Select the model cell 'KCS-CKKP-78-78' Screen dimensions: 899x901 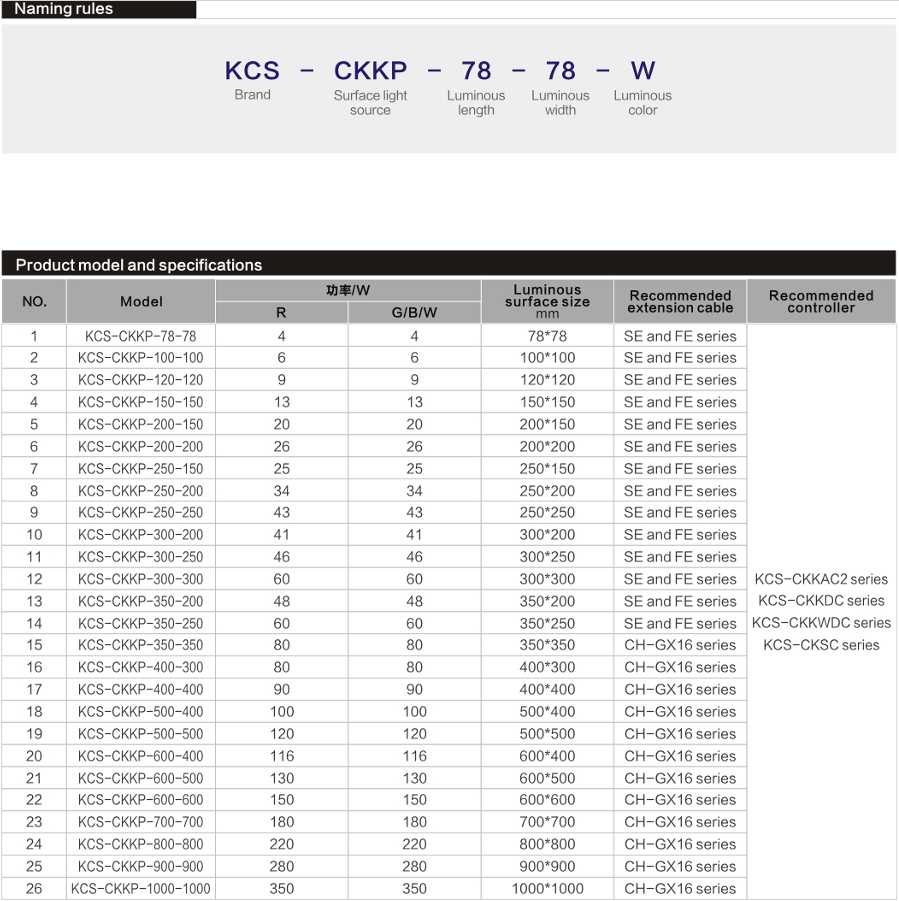tap(141, 336)
